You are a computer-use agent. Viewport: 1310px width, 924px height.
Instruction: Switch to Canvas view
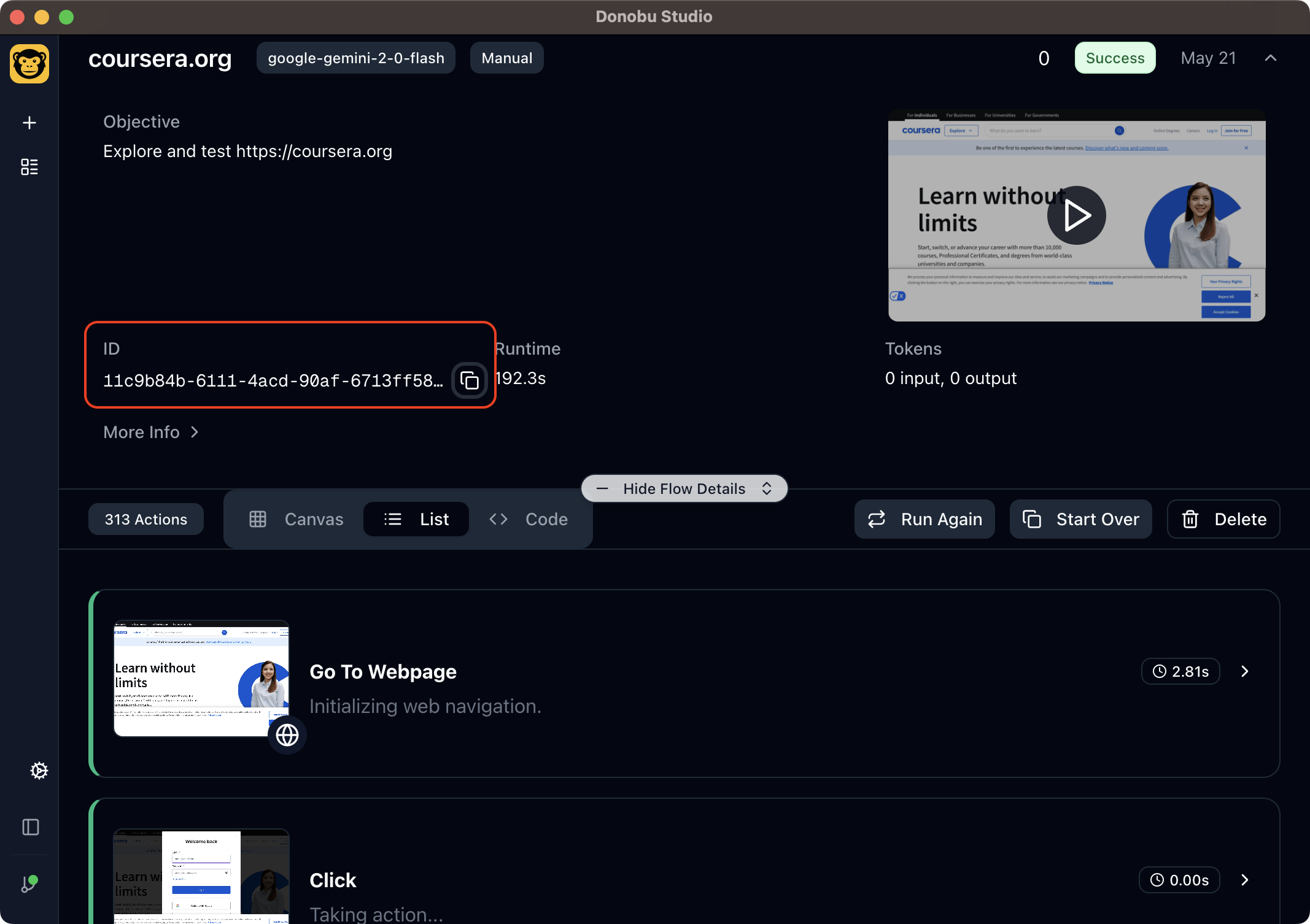coord(296,519)
